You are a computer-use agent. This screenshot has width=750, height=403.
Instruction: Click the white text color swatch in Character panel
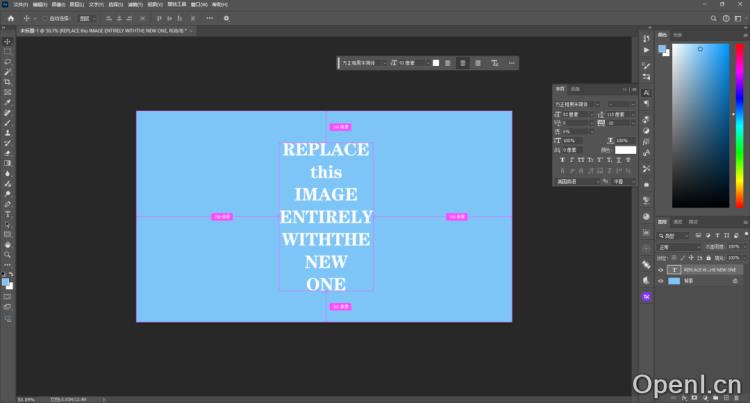(x=625, y=150)
